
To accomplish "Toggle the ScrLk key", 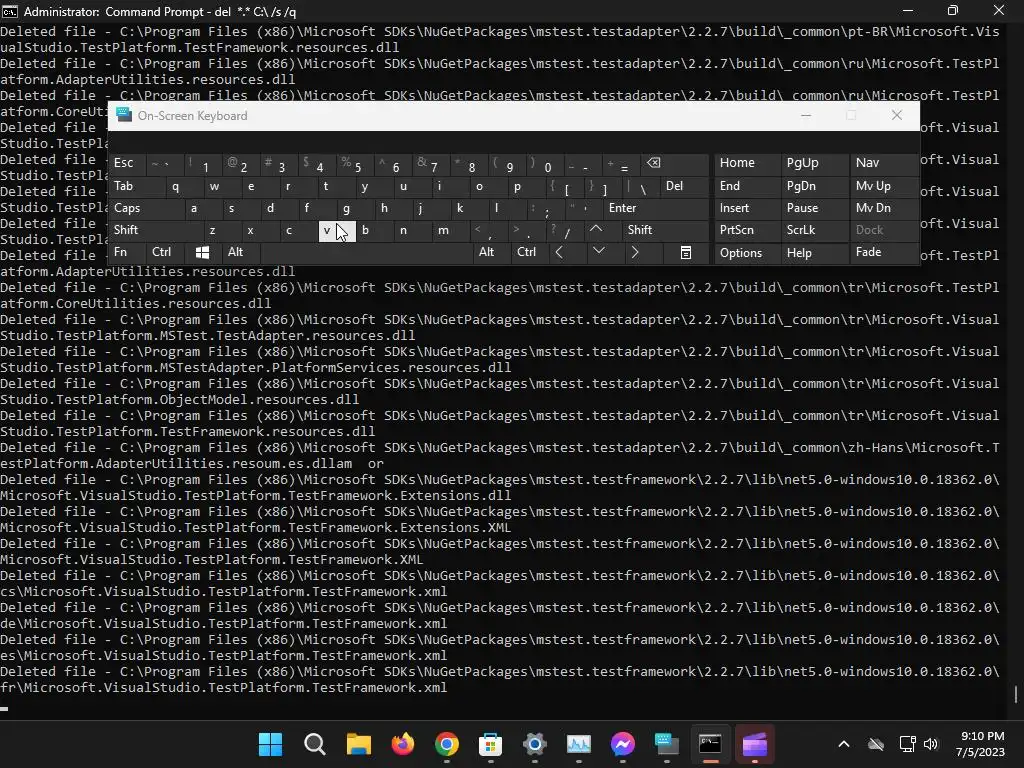I will coord(814,230).
